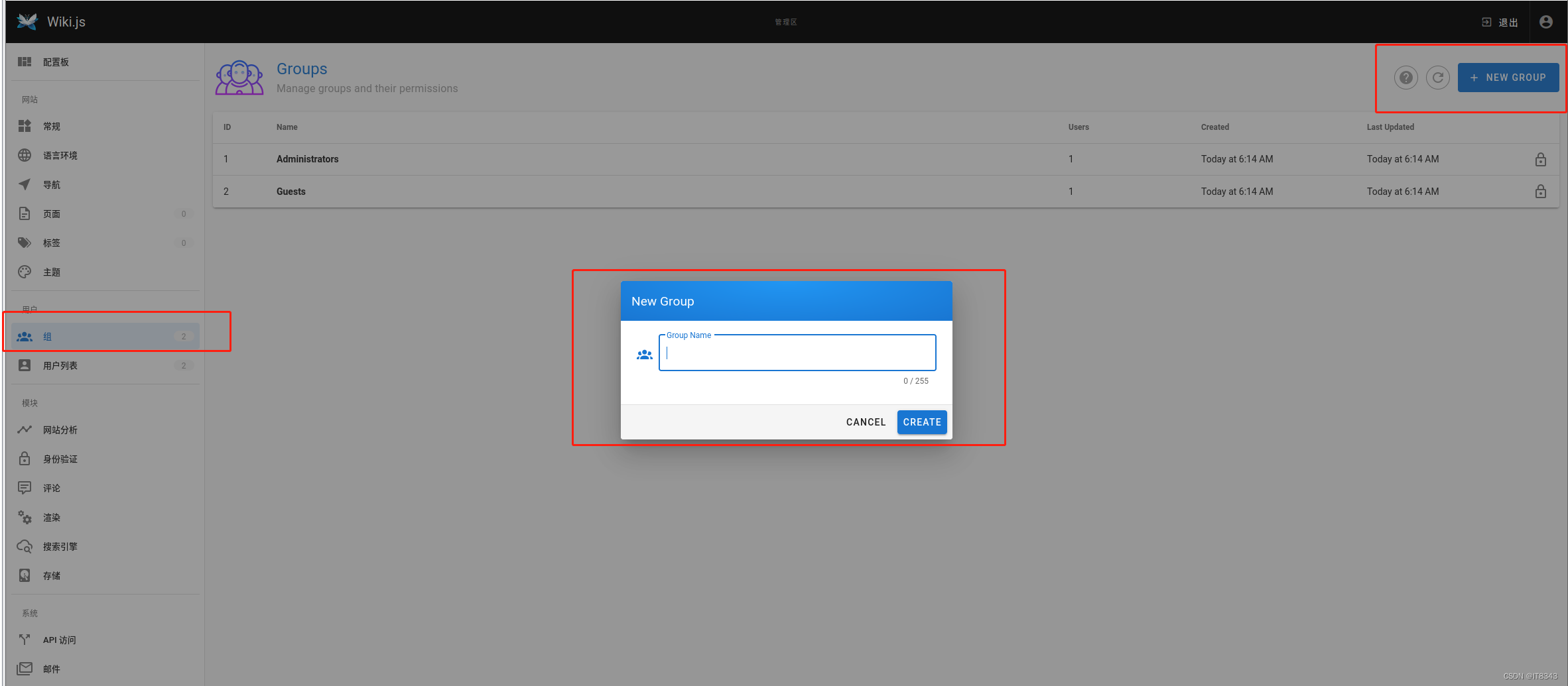The width and height of the screenshot is (1568, 686).
Task: Select the 搜索引擎 menu item
Action: pos(105,546)
